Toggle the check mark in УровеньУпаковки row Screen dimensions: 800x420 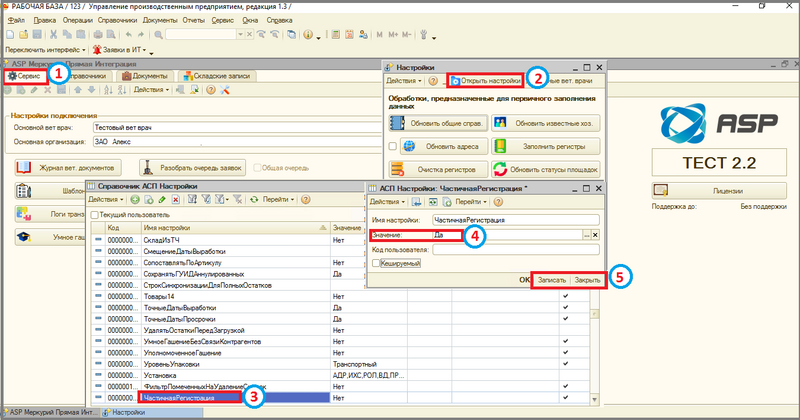point(565,364)
